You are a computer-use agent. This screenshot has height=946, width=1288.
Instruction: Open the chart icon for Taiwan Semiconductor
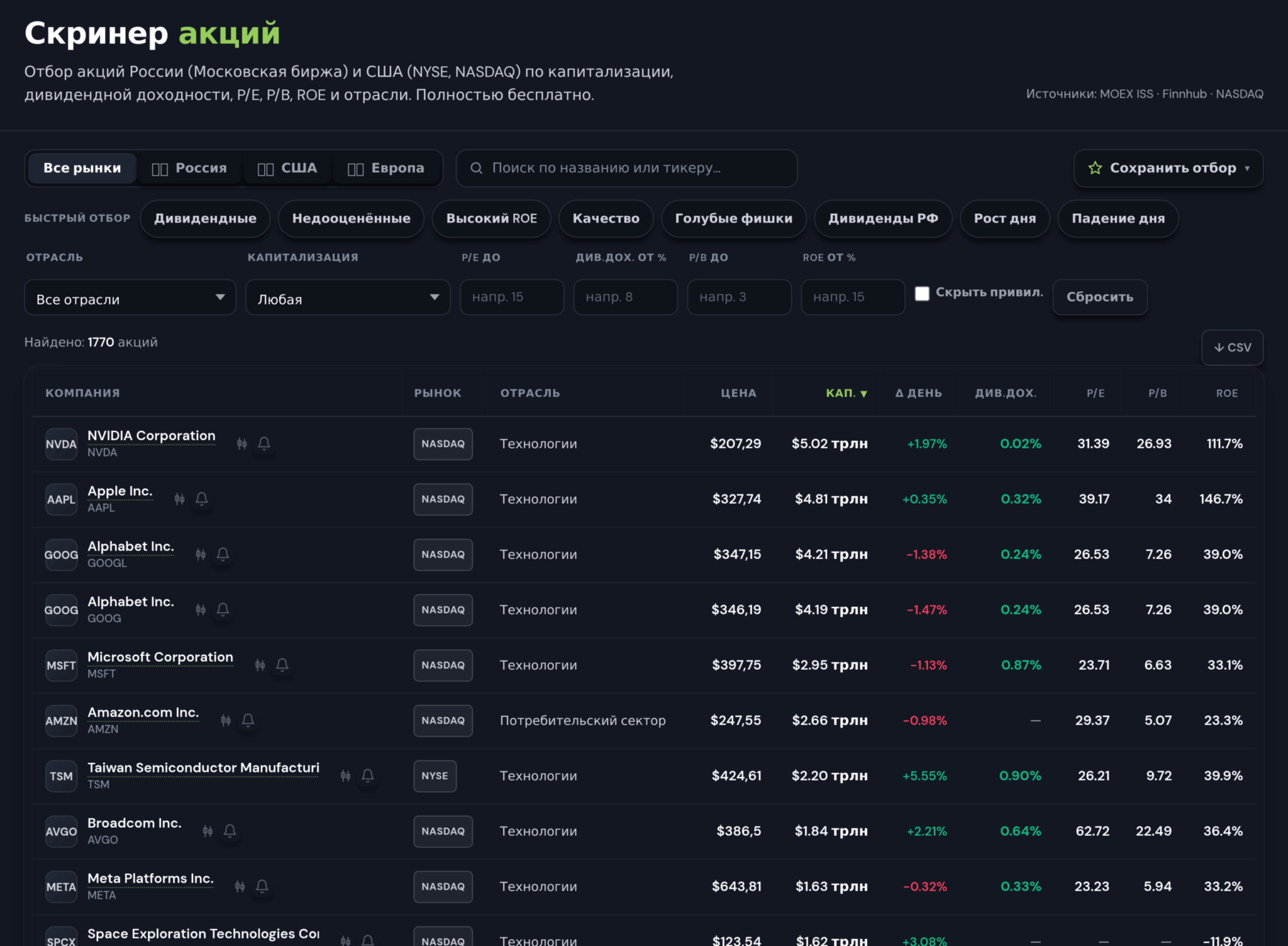(345, 776)
